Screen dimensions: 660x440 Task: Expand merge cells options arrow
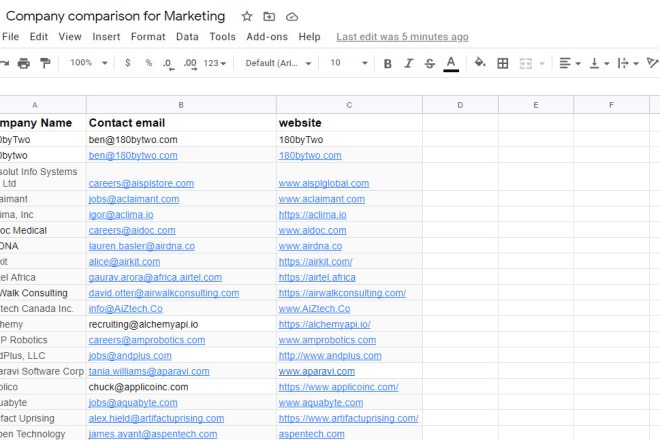pyautogui.click(x=542, y=64)
